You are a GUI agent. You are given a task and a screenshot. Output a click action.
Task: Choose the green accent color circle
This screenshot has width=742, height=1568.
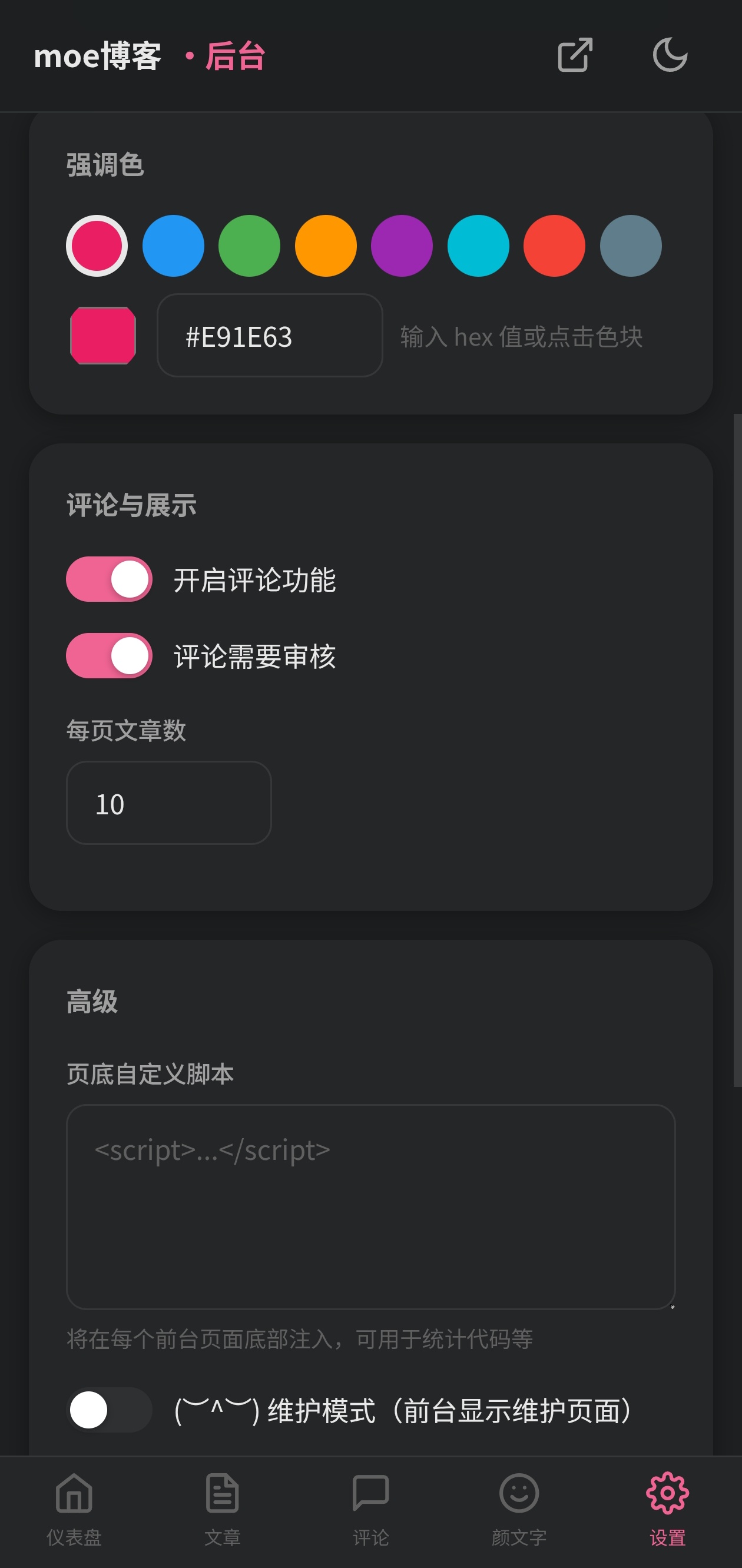[x=250, y=246]
